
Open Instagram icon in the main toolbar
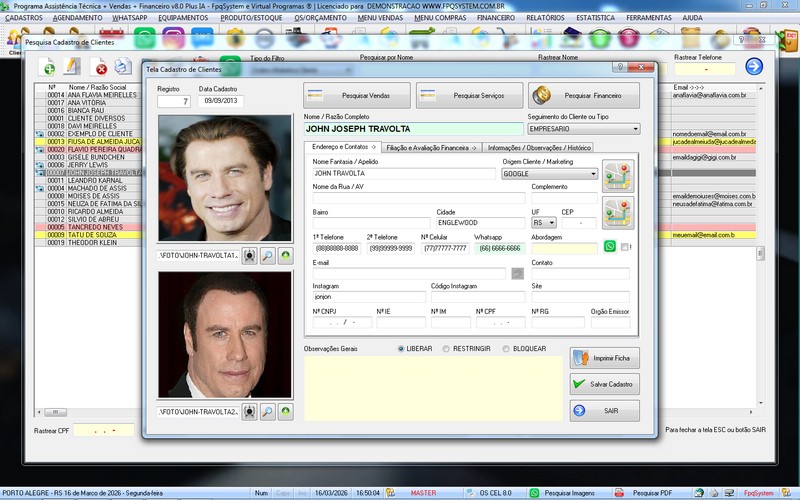173,39
